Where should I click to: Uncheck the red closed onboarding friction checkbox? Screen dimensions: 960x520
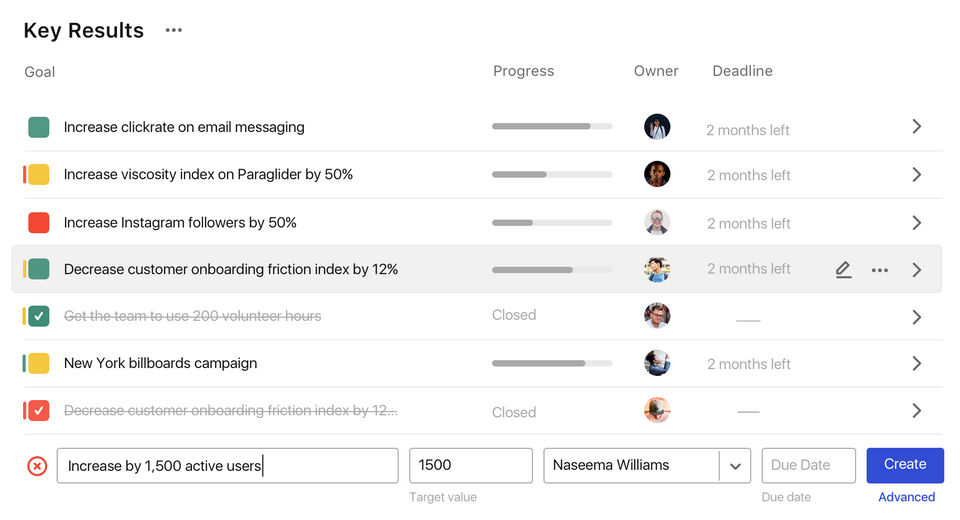pyautogui.click(x=39, y=410)
